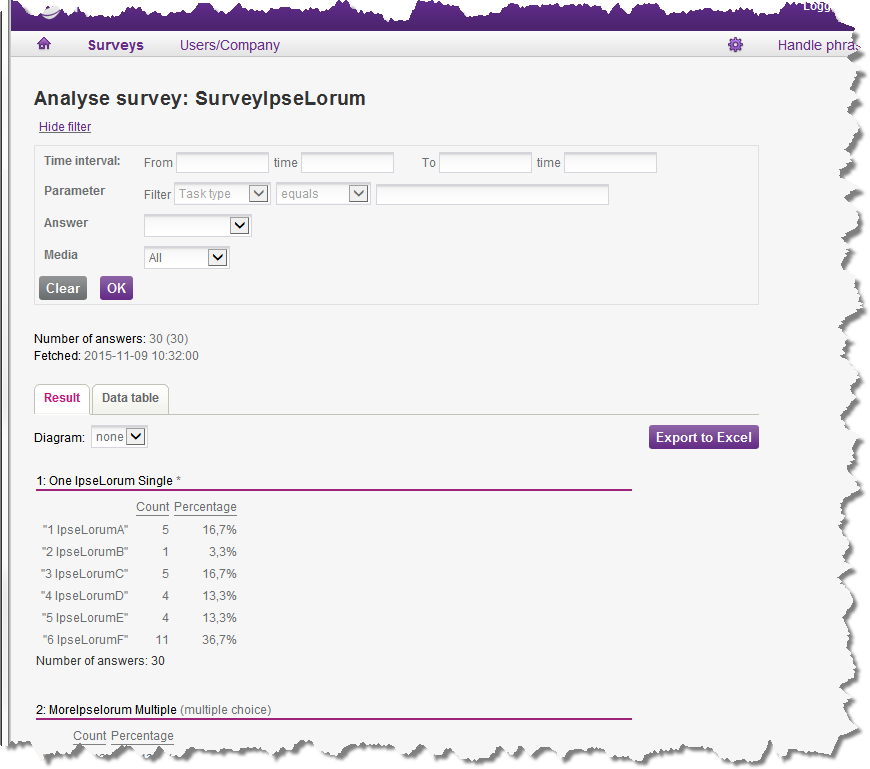Expand the equals operator dropdown
This screenshot has height=769, width=870.
click(323, 194)
